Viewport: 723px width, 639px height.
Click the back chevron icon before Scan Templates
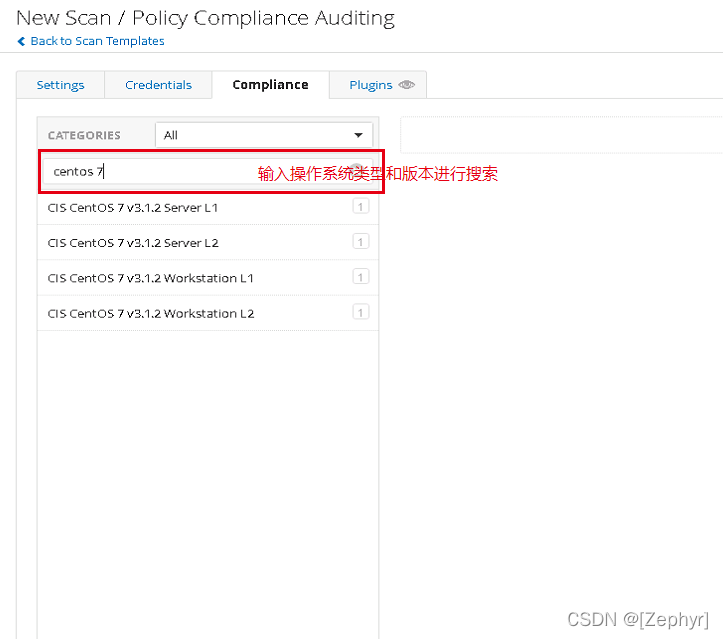(x=21, y=41)
